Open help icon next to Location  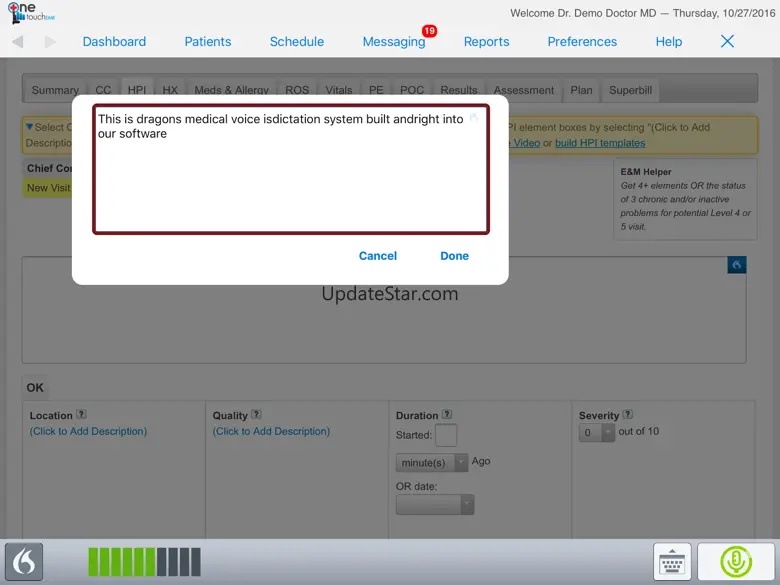[x=82, y=414]
